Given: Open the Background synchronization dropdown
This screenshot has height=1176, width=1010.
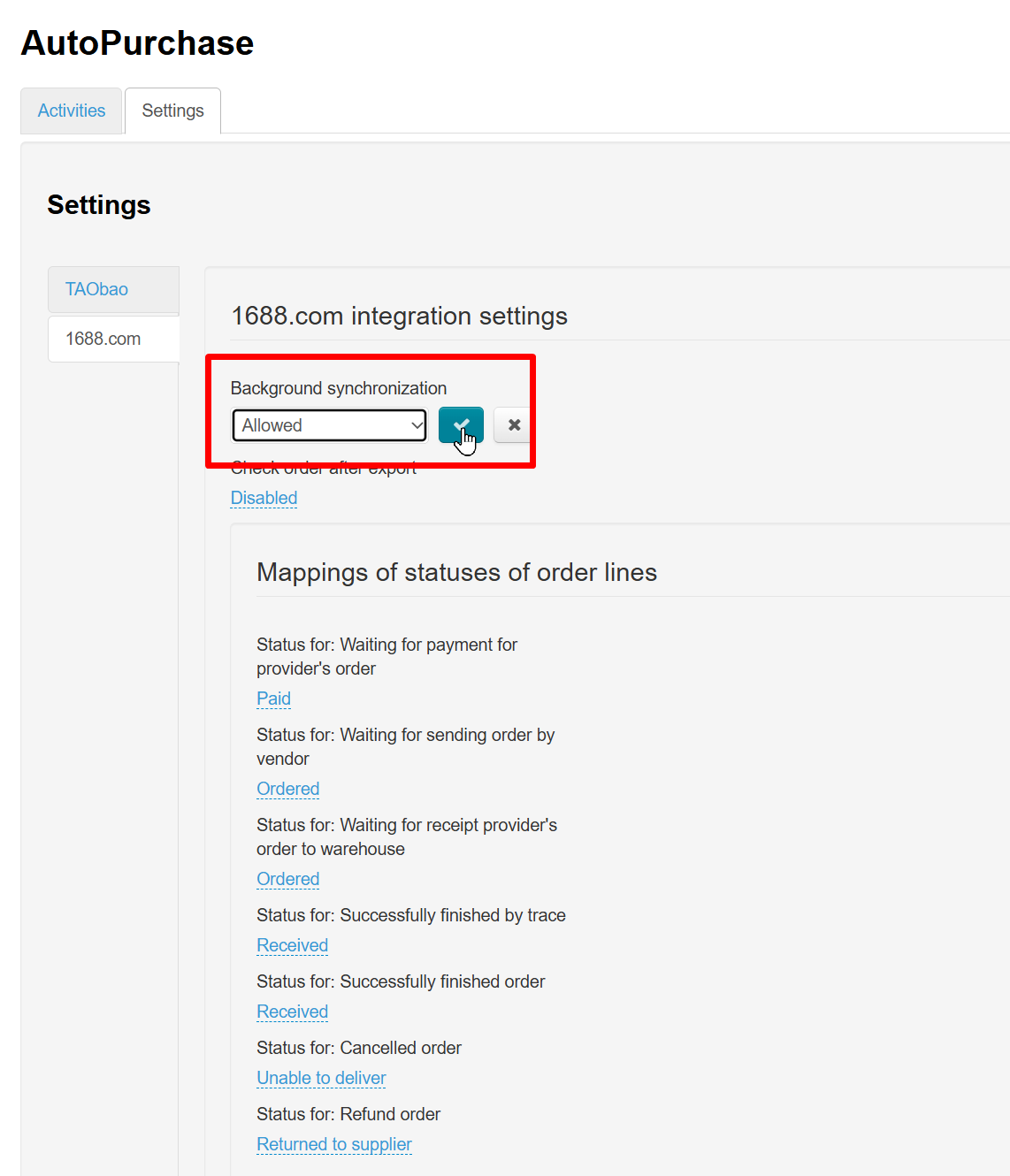Looking at the screenshot, I should click(x=330, y=425).
